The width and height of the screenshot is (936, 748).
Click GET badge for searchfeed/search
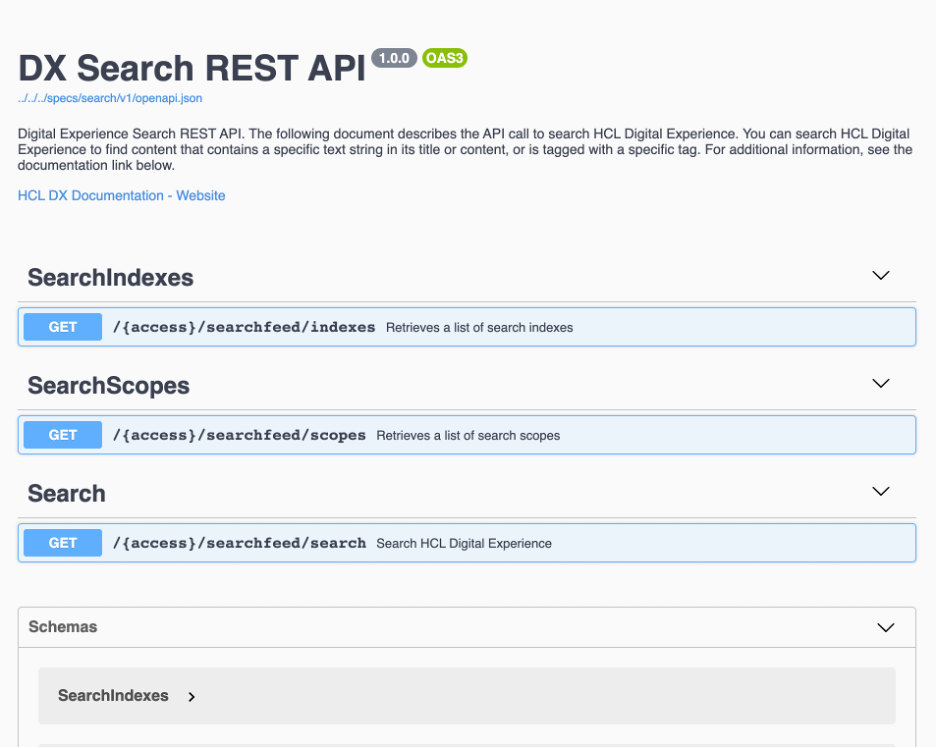click(x=63, y=543)
